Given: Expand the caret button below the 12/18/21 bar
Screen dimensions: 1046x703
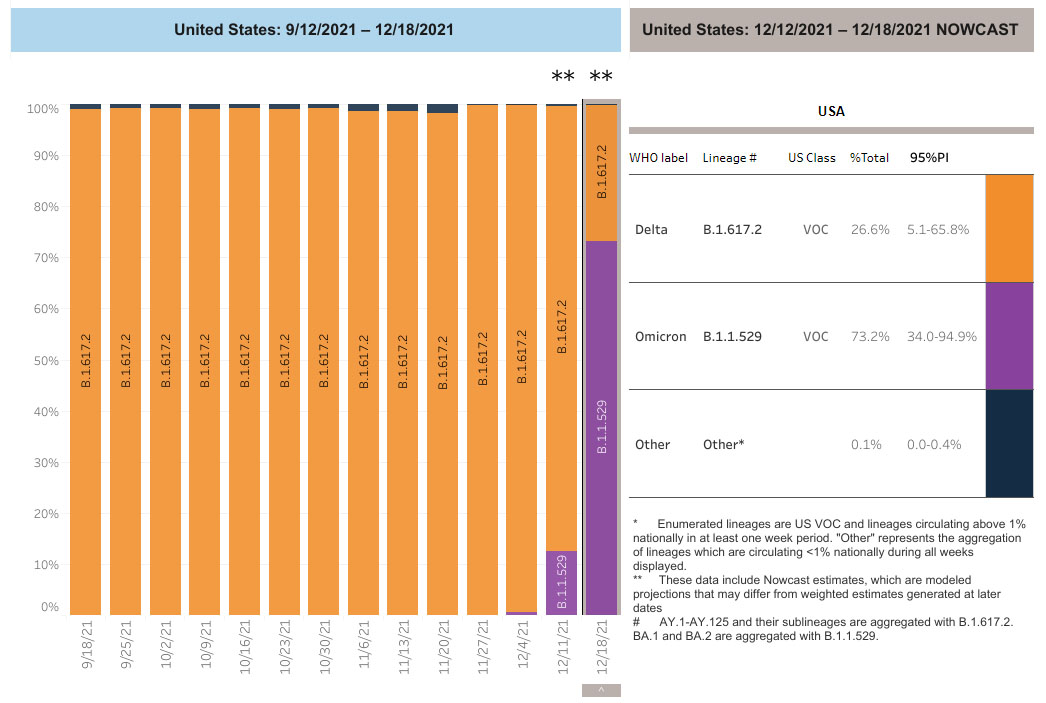Looking at the screenshot, I should 601,690.
